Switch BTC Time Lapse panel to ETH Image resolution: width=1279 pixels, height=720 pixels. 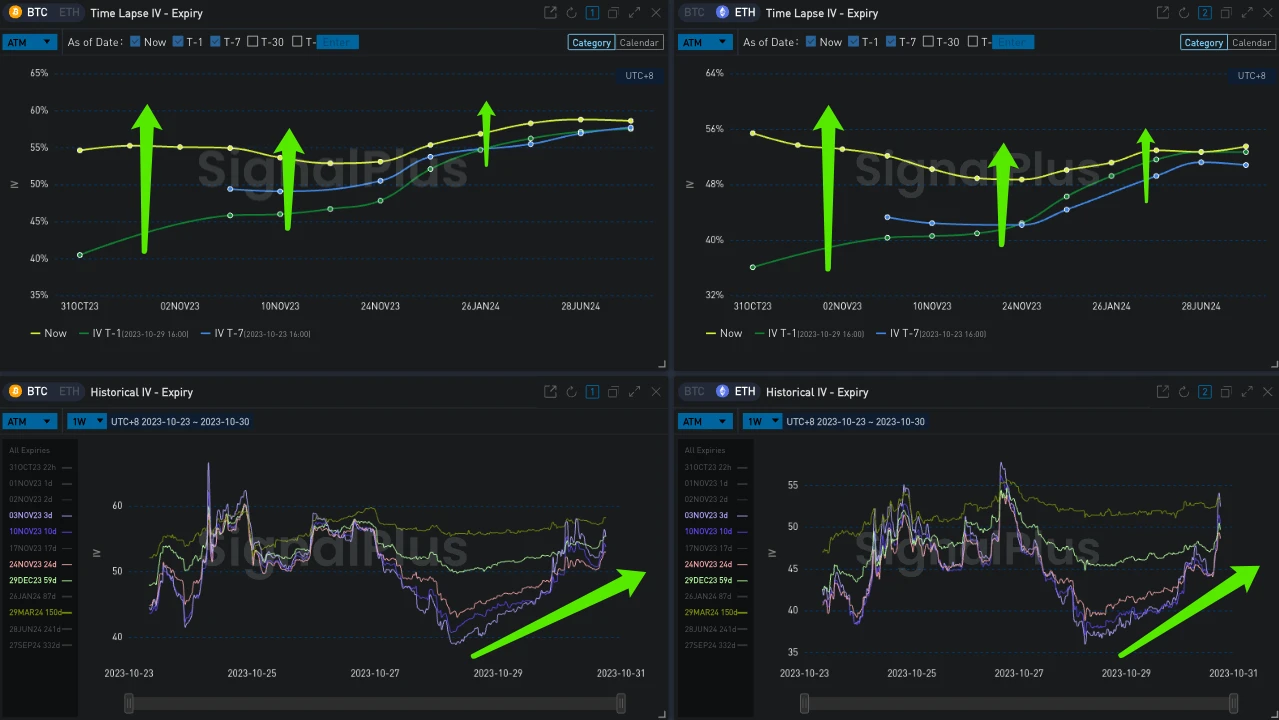click(x=68, y=13)
